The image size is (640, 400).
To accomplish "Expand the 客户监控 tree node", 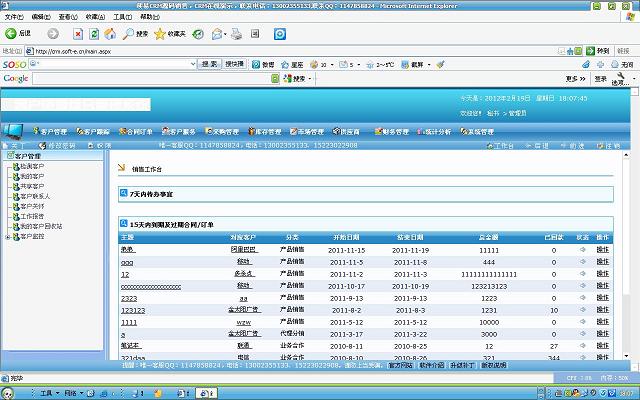I will pyautogui.click(x=8, y=237).
